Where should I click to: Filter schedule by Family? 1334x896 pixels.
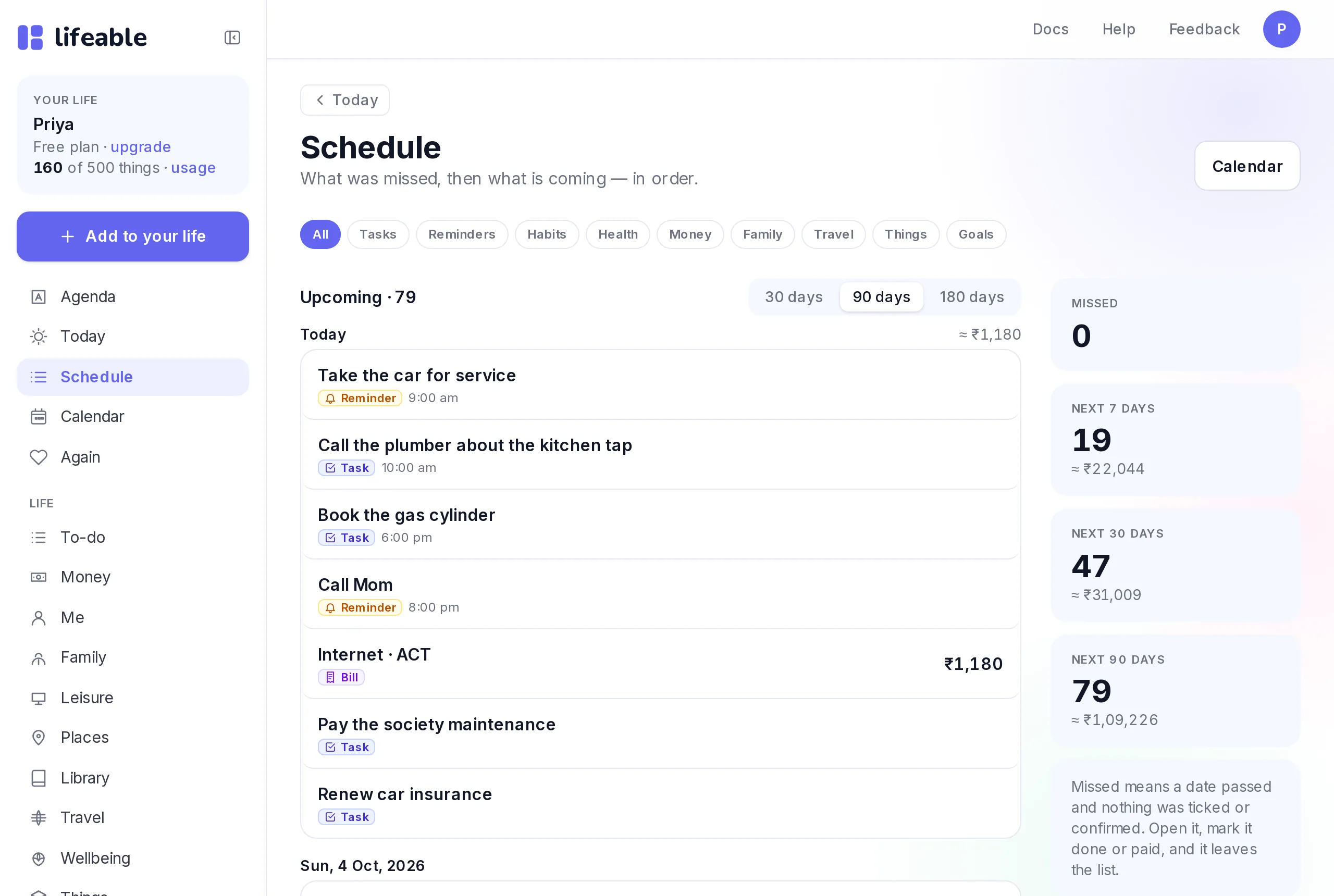(x=762, y=234)
